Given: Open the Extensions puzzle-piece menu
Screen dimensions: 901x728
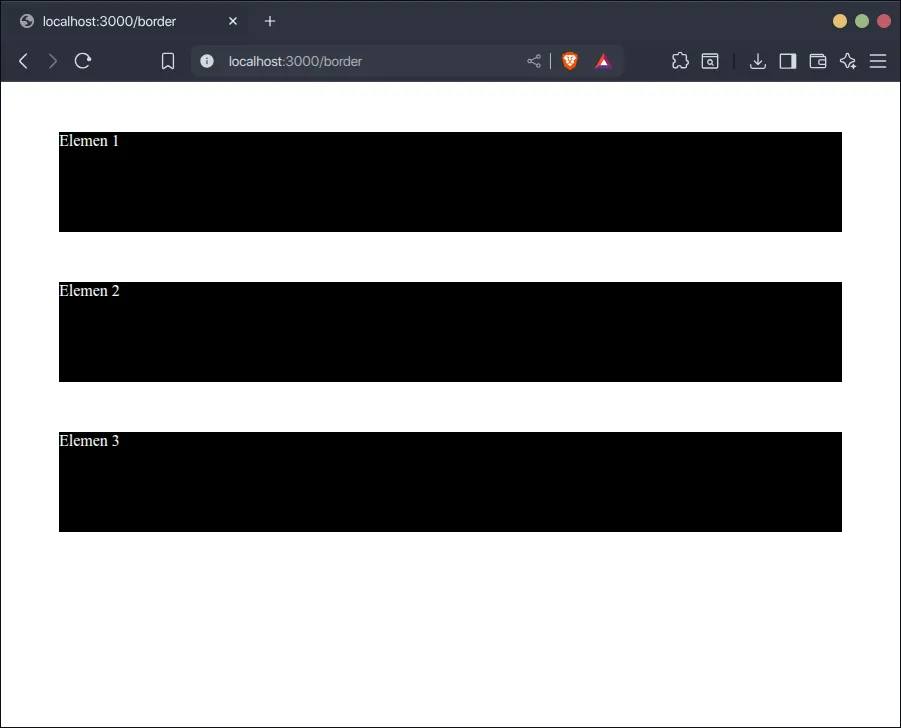Looking at the screenshot, I should [x=680, y=61].
